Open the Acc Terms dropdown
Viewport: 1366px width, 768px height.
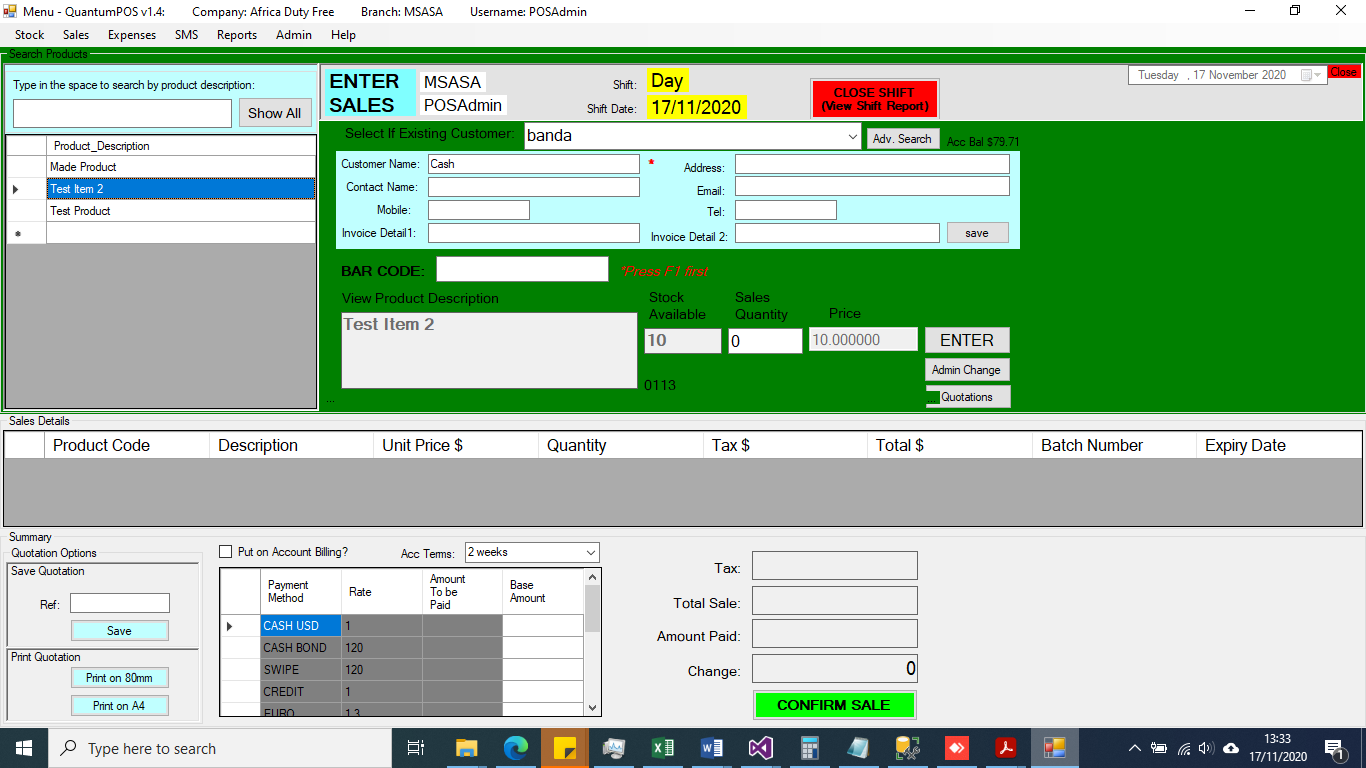click(590, 552)
